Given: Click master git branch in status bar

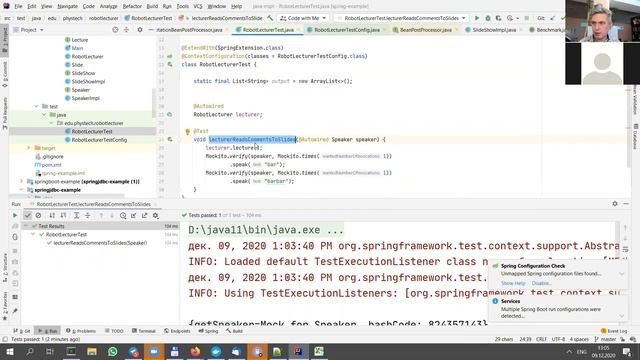Looking at the screenshot, I should [605, 339].
